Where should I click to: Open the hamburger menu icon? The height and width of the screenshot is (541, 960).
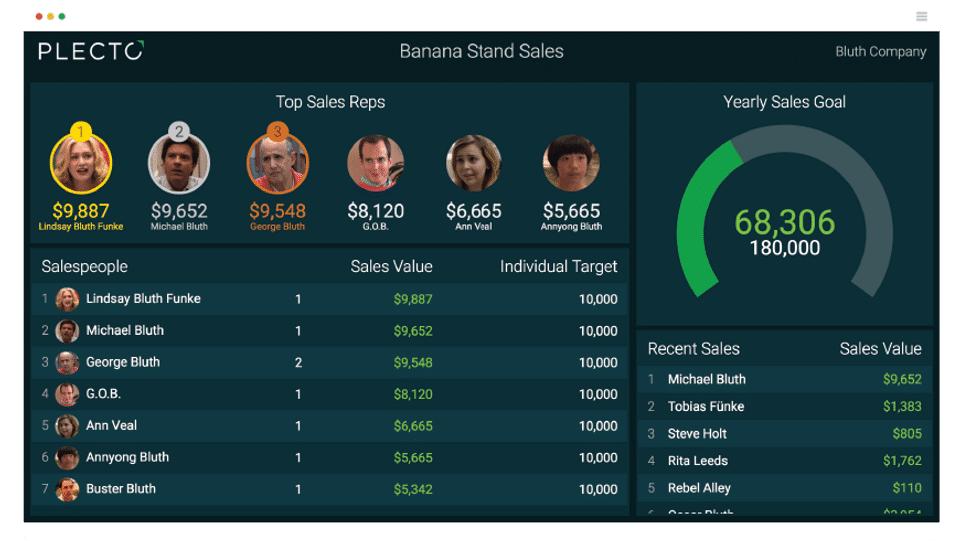click(x=921, y=16)
